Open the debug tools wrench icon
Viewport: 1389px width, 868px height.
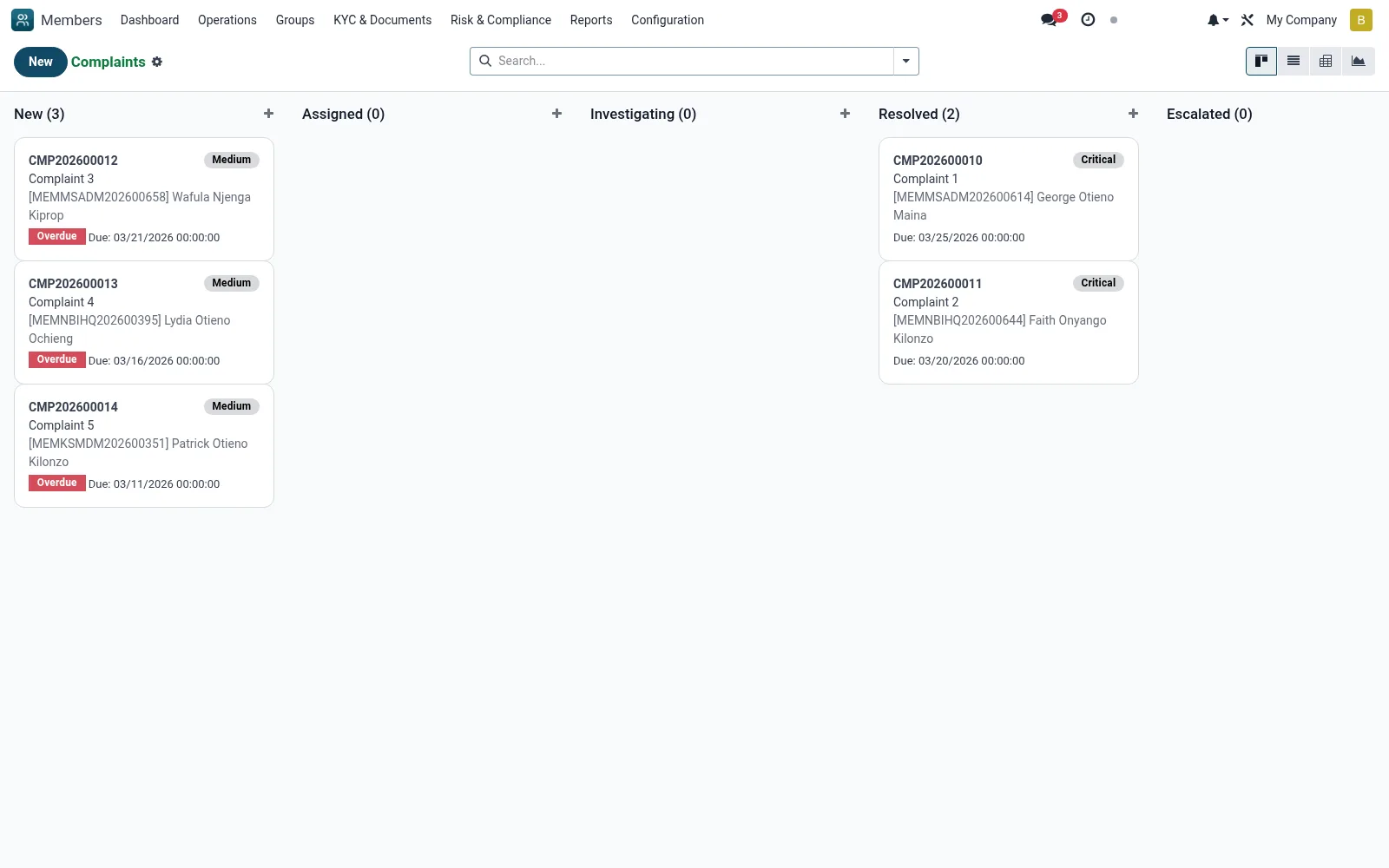tap(1247, 20)
